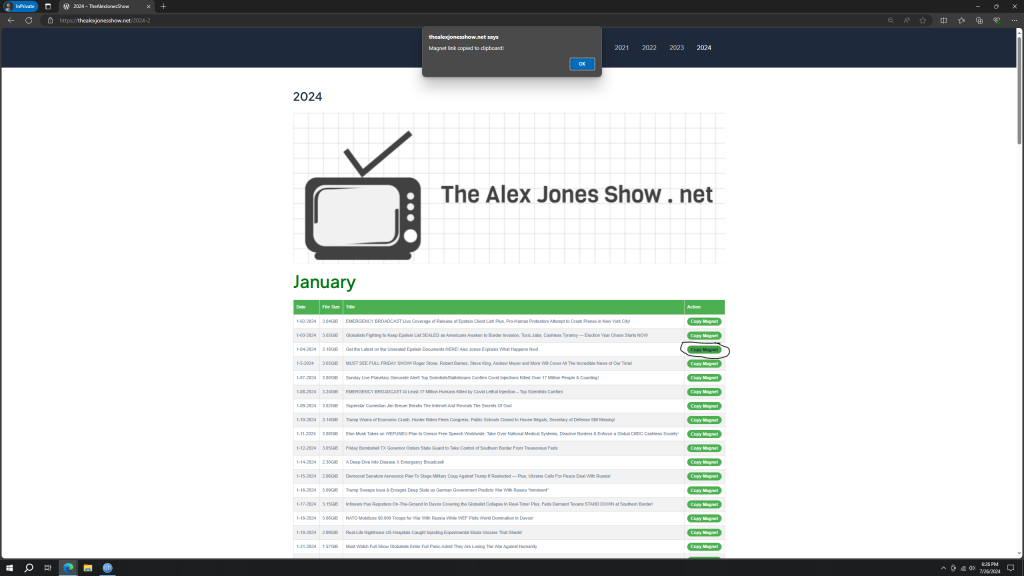Click OK in the clipboard alert dialog
The image size is (1024, 576).
point(582,64)
